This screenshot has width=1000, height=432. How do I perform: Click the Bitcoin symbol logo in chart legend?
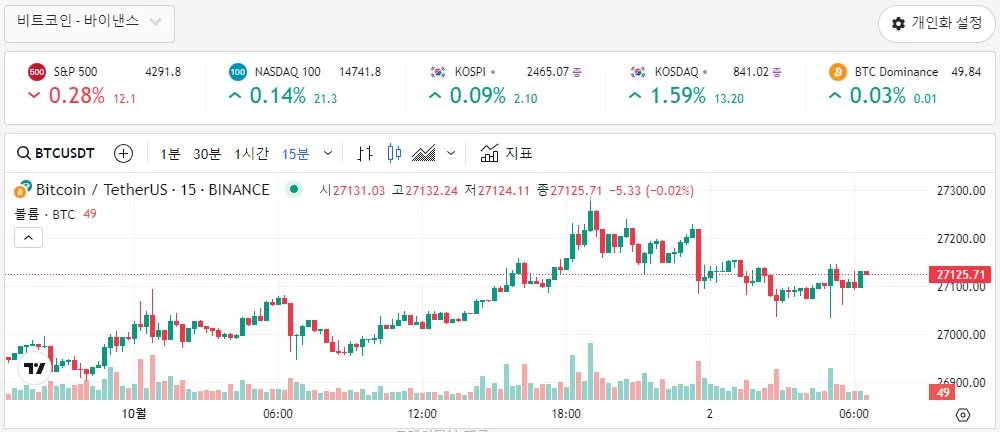click(24, 190)
